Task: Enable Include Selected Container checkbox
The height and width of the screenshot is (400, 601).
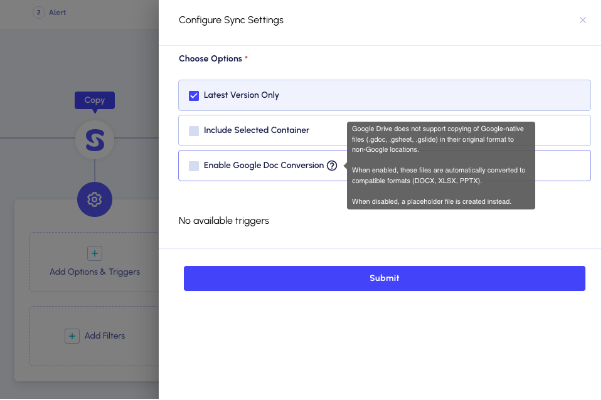Action: (194, 131)
